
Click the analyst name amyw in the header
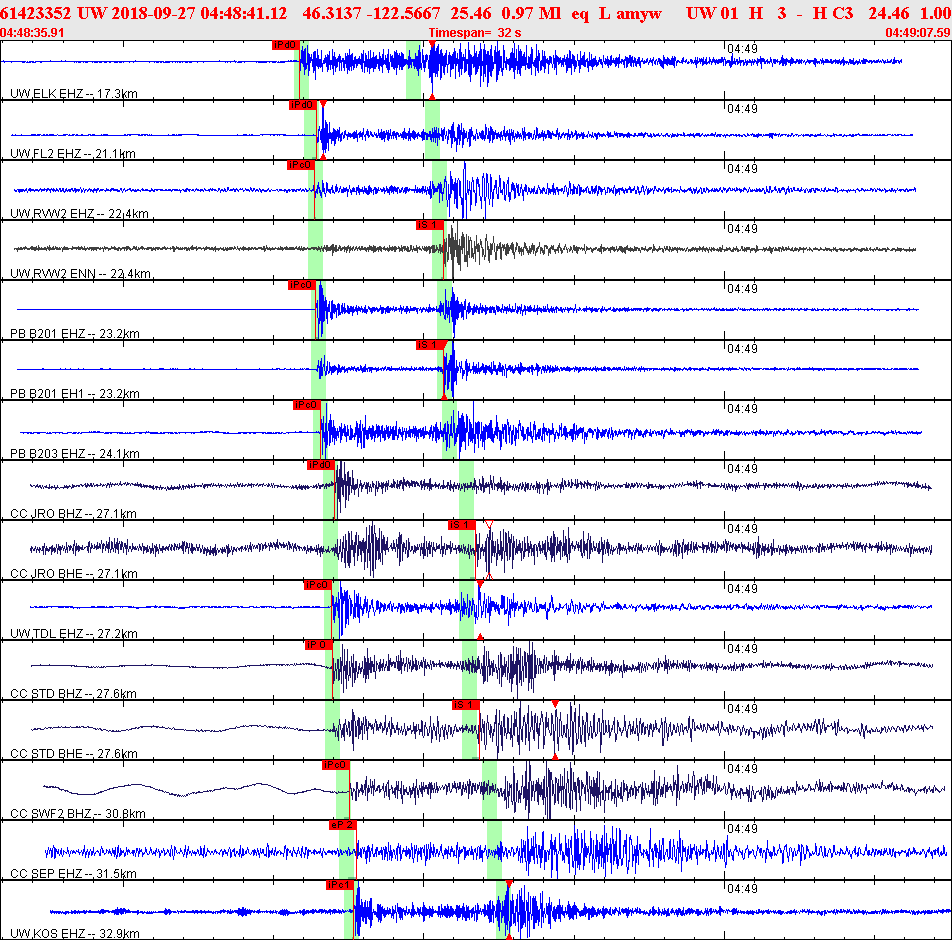pos(638,13)
